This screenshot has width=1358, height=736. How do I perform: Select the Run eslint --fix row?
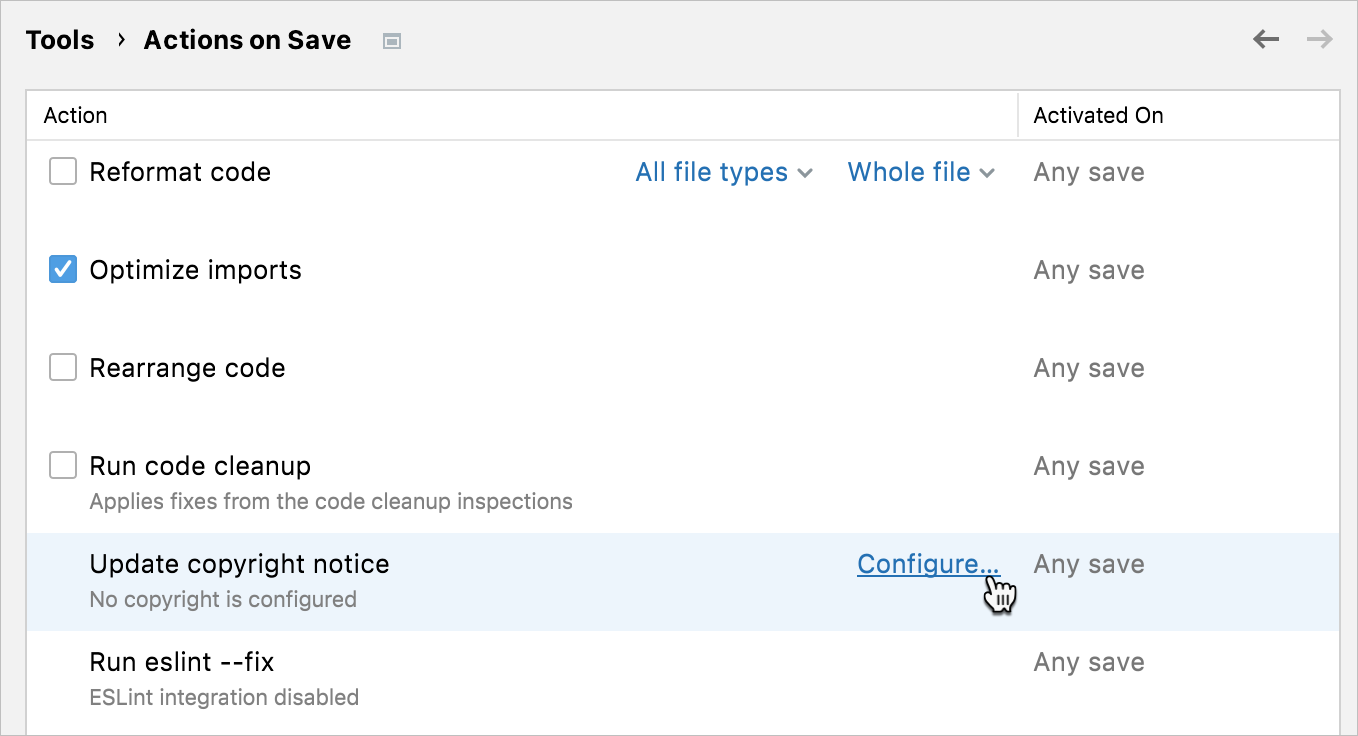[683, 679]
